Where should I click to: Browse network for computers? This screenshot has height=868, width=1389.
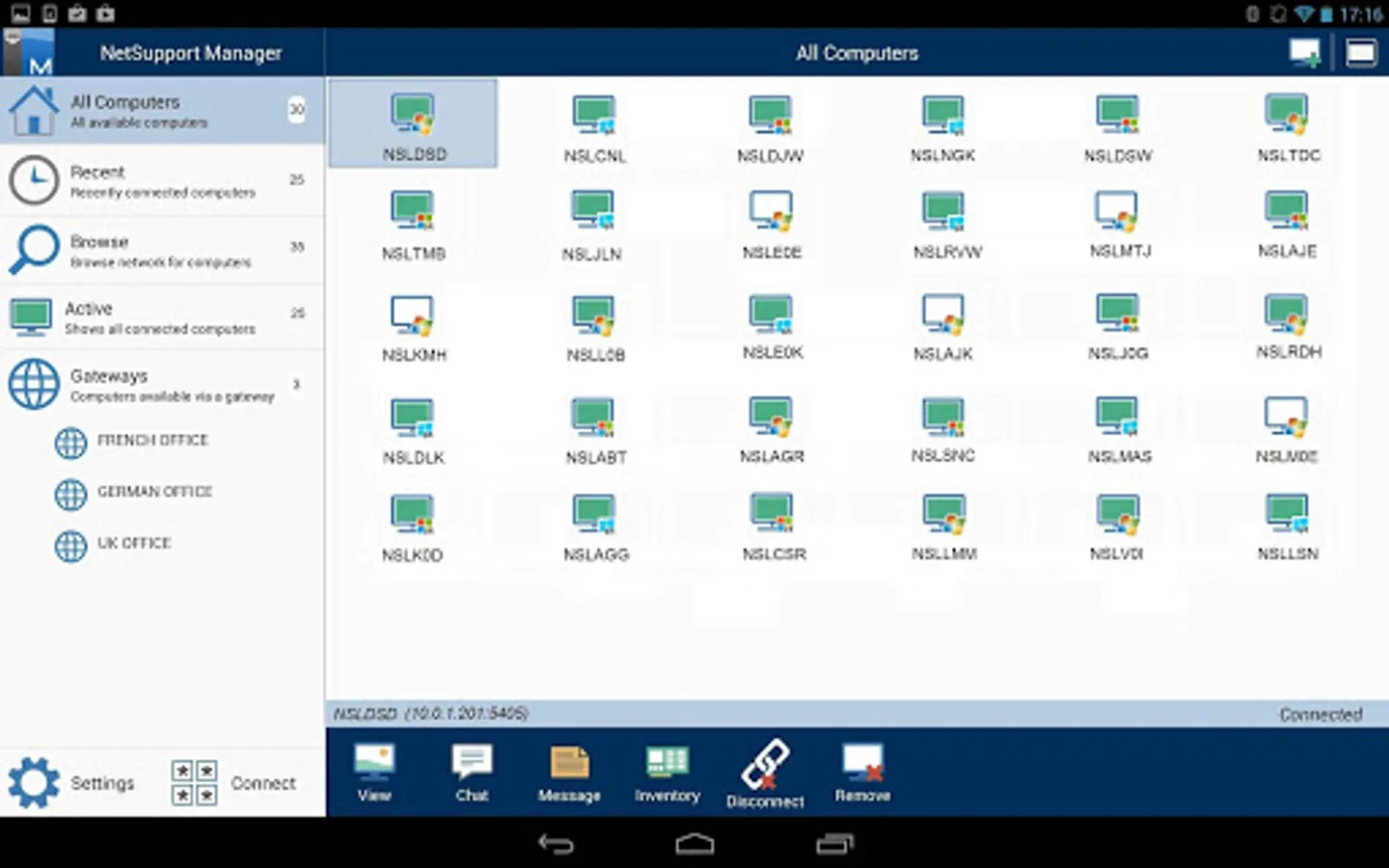pos(162,250)
